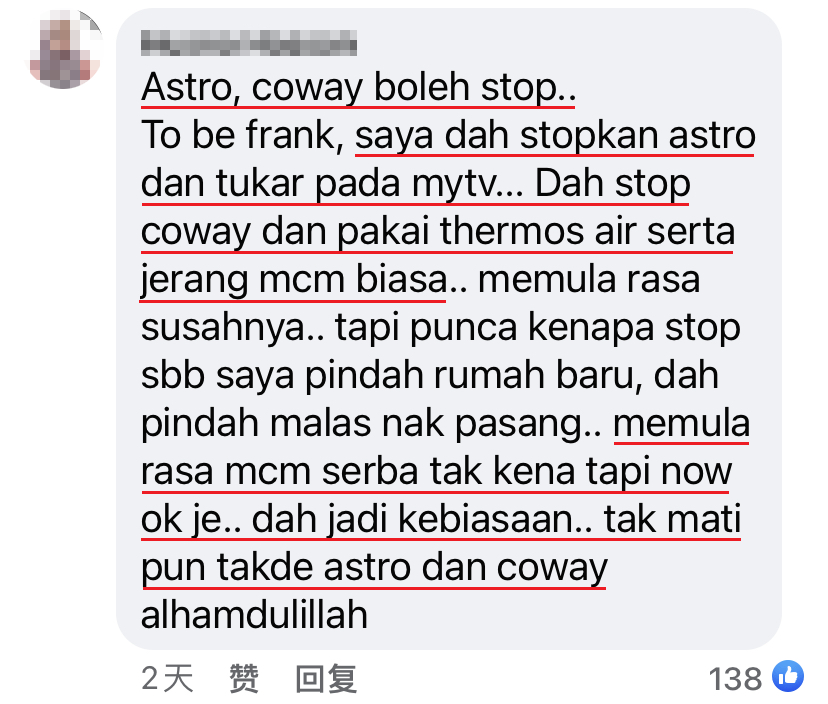Click the line 'Astro, coway boleh stop..'
828x704 pixels.
click(x=358, y=88)
